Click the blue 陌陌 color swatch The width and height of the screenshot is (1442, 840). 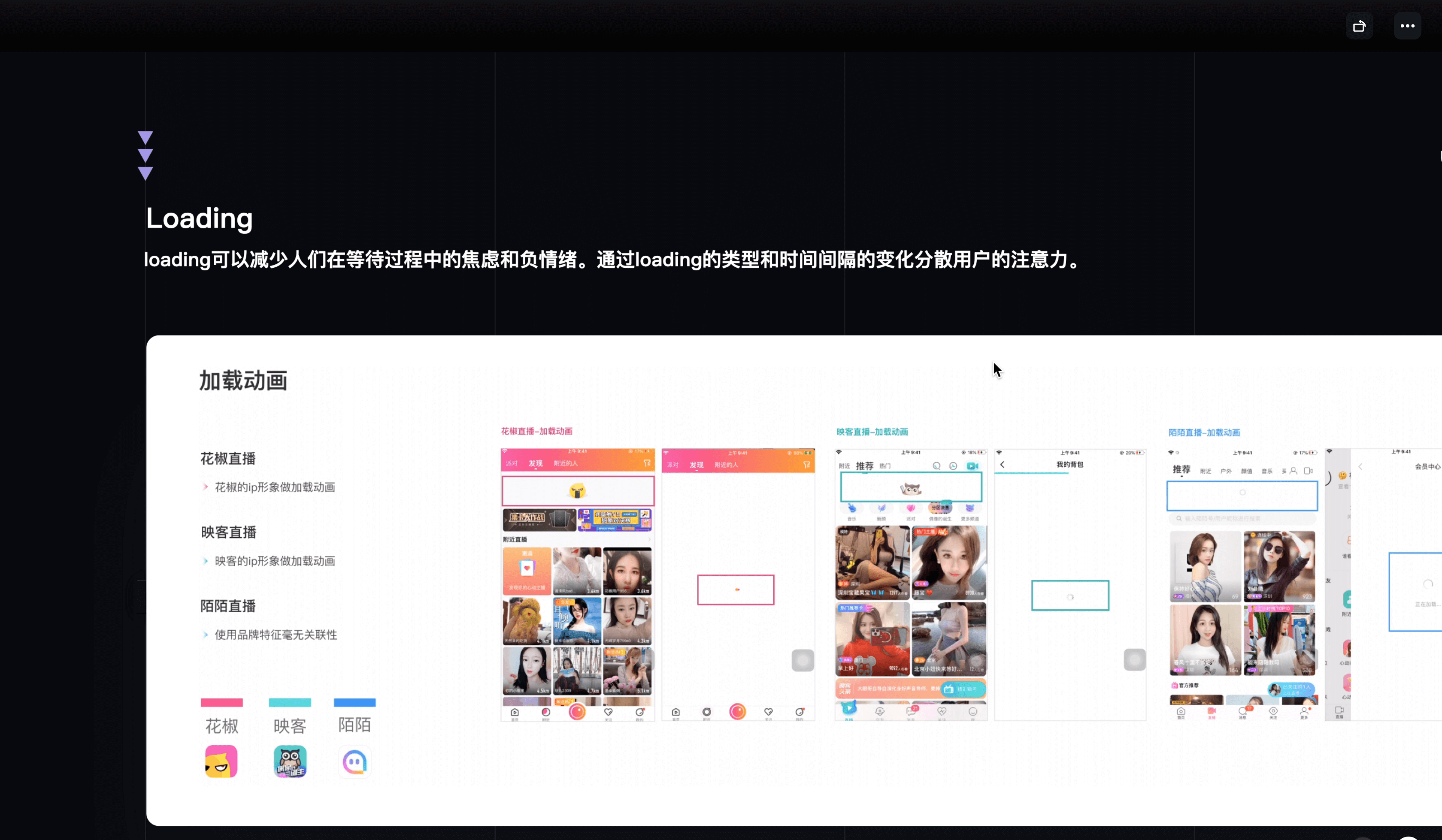click(354, 703)
